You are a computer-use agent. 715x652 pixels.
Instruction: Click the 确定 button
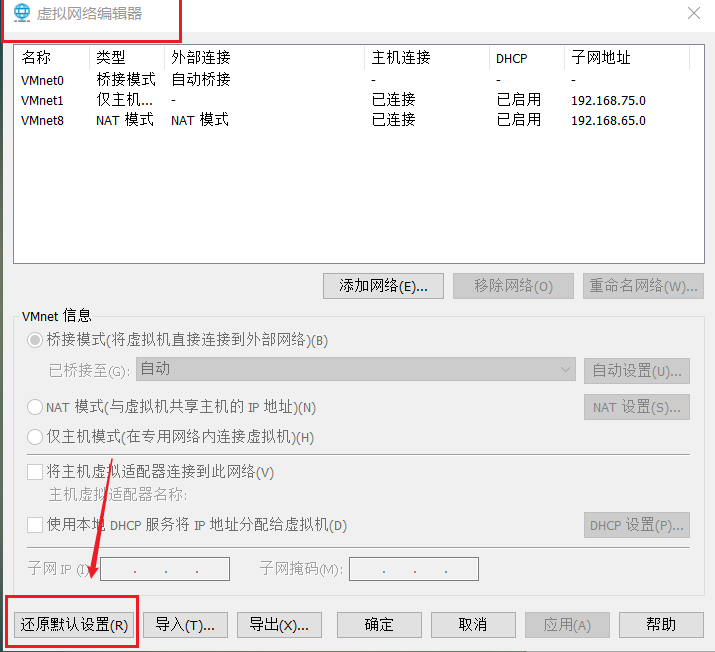pos(379,625)
